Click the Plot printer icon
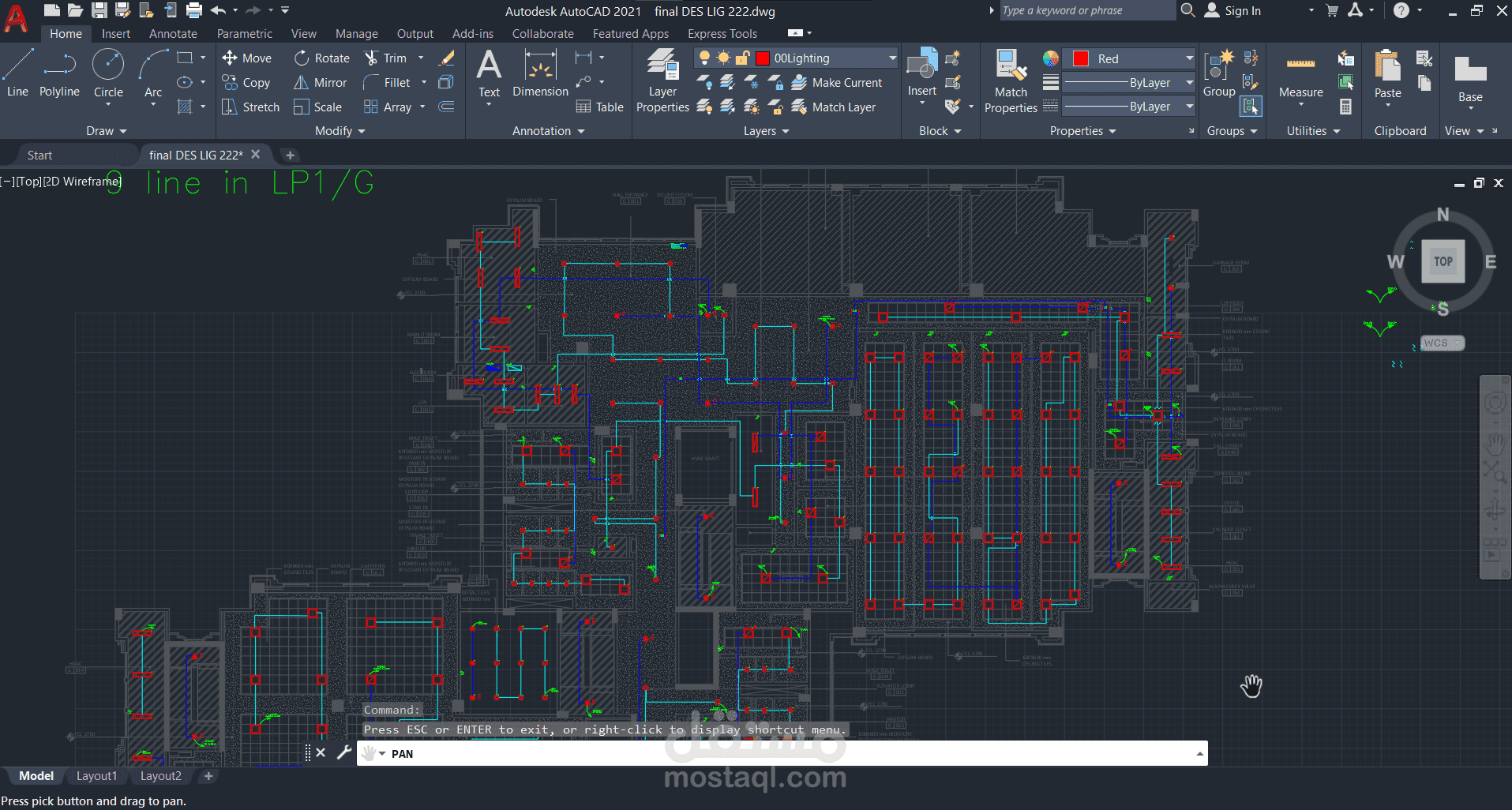Screen dimensions: 1512x810 click(193, 10)
